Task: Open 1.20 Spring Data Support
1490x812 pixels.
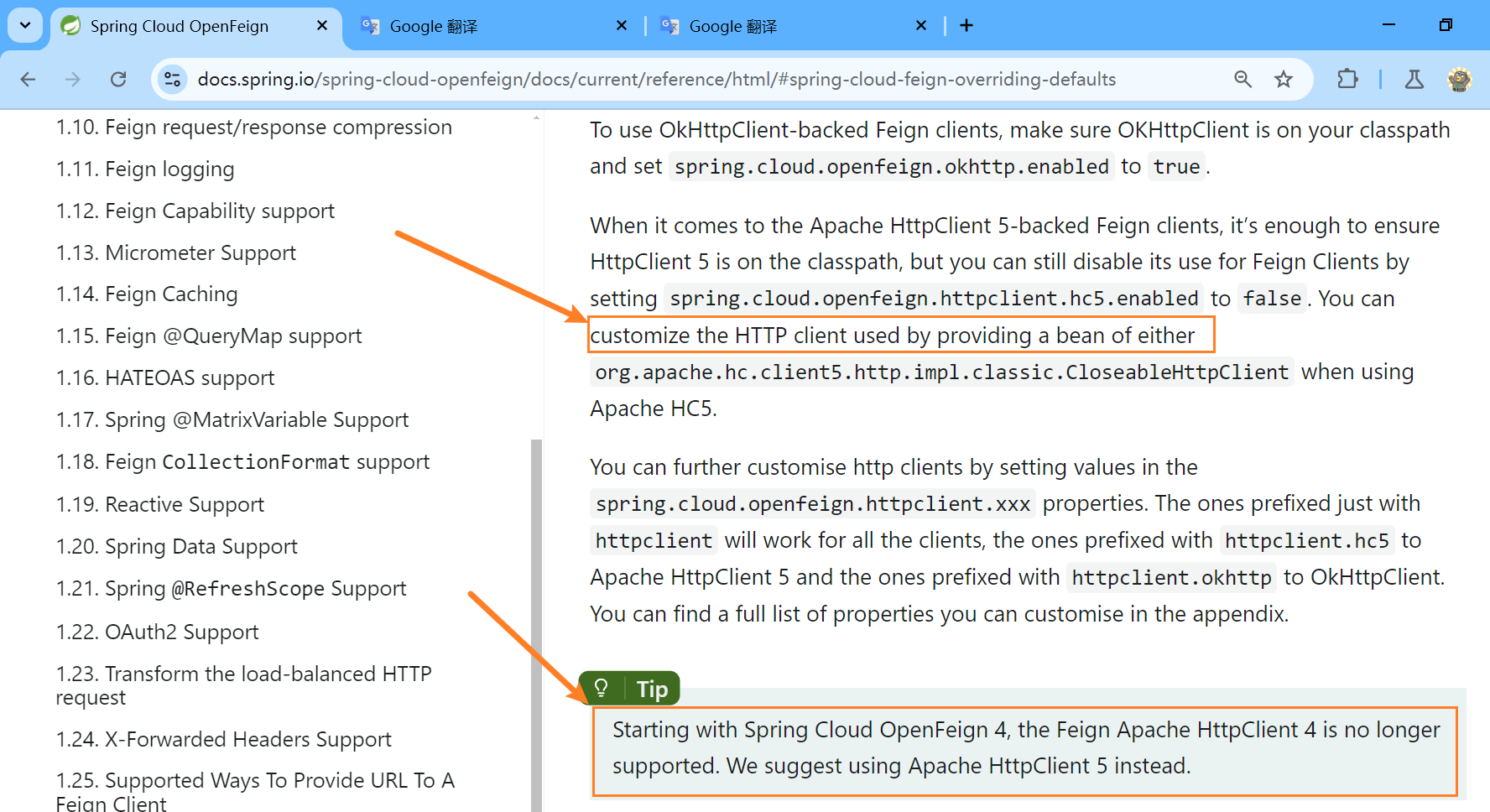Action: tap(176, 547)
